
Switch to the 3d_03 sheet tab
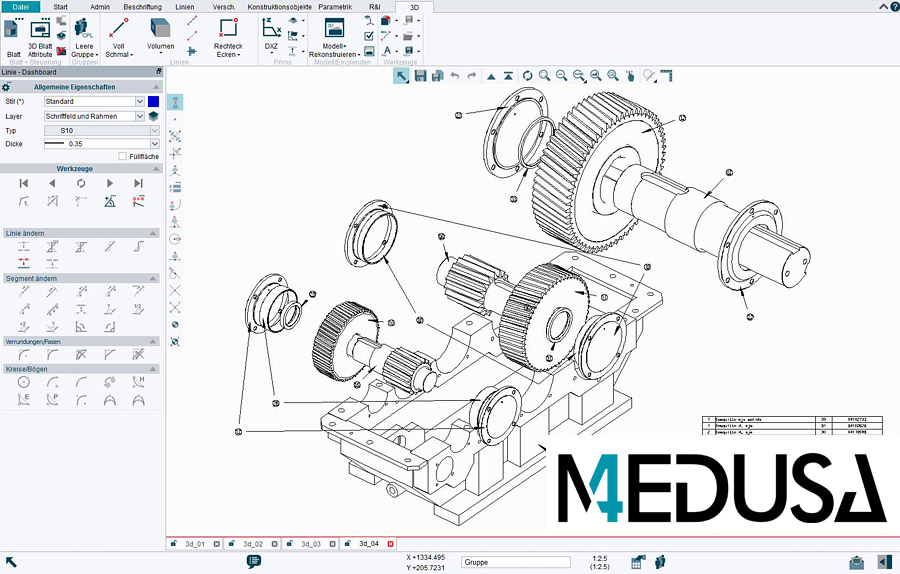point(311,544)
